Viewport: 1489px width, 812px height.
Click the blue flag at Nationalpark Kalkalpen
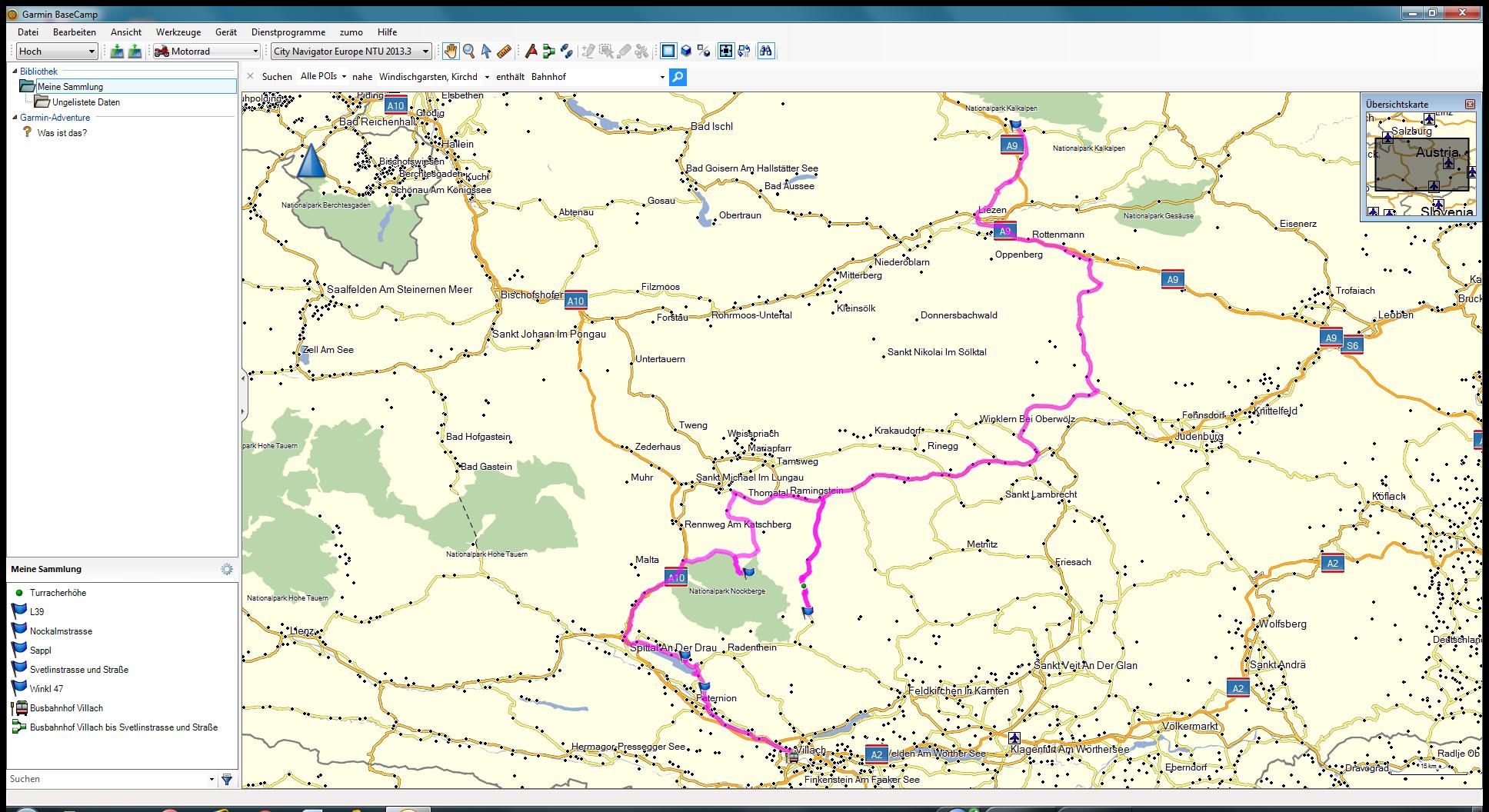click(1016, 125)
